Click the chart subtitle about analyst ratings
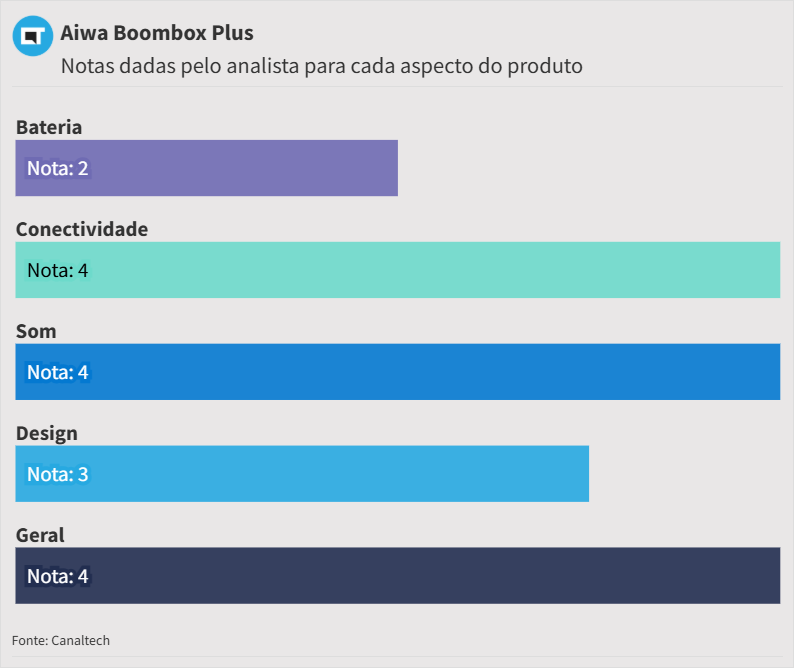794x668 pixels. [321, 66]
